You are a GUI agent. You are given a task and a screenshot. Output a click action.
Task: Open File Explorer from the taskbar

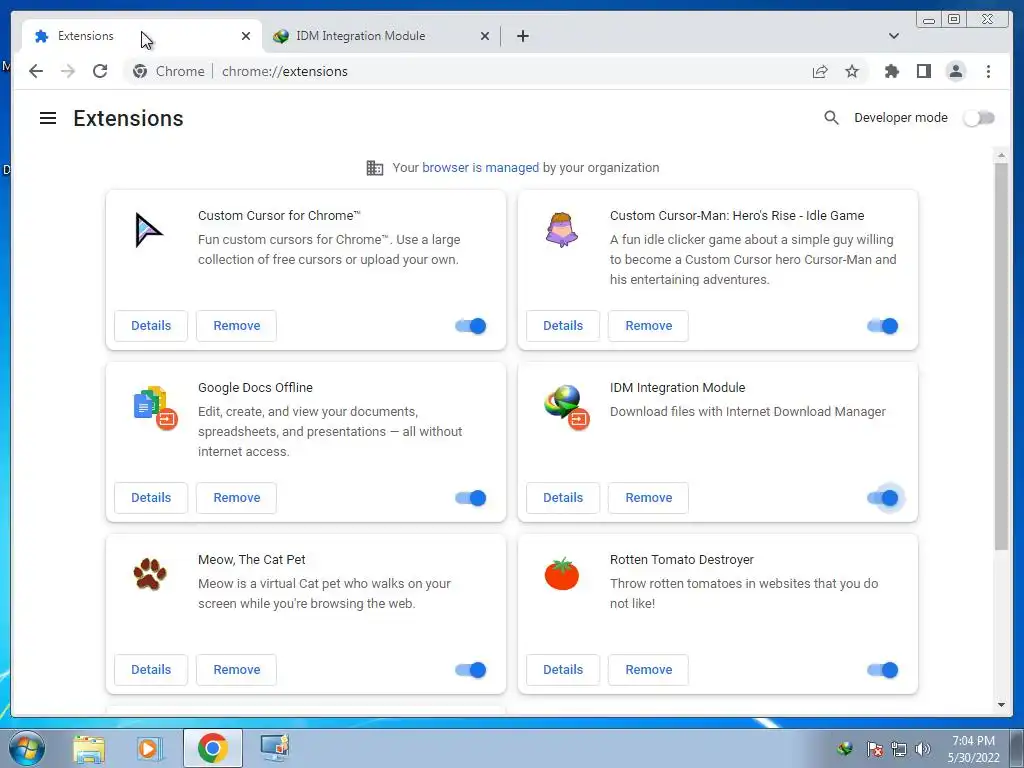89,748
